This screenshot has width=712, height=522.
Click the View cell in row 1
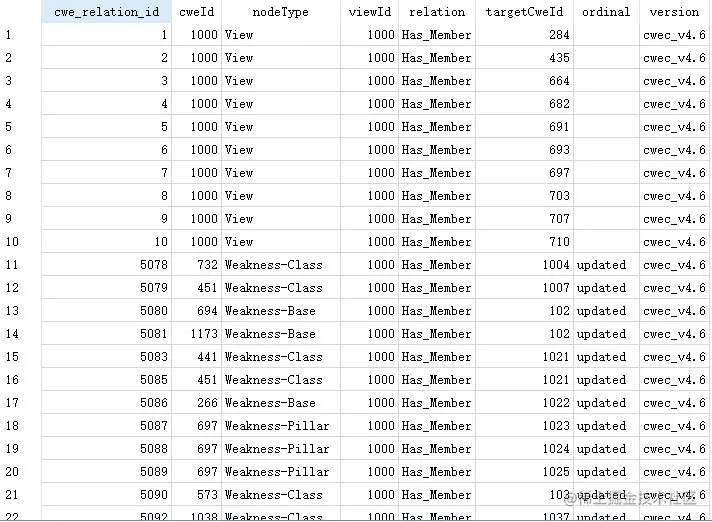tap(281, 34)
